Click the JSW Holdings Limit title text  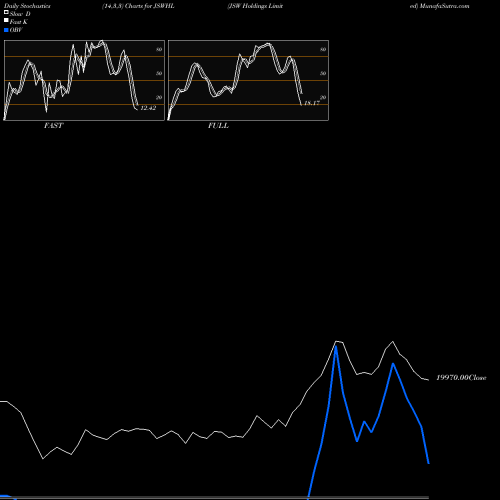tap(255, 6)
